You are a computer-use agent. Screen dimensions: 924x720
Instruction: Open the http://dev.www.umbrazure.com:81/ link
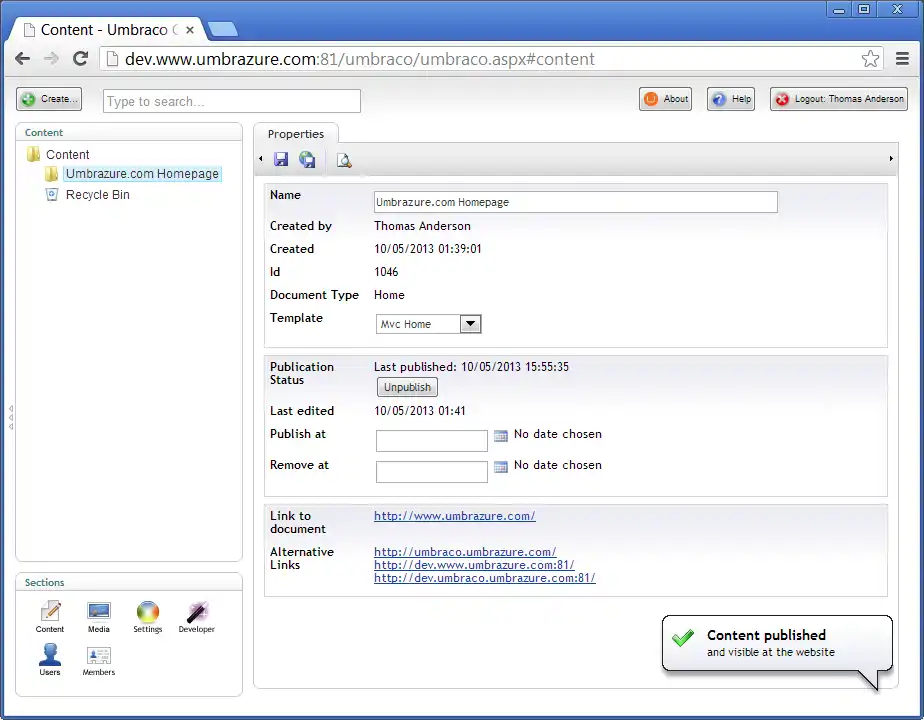pos(474,564)
